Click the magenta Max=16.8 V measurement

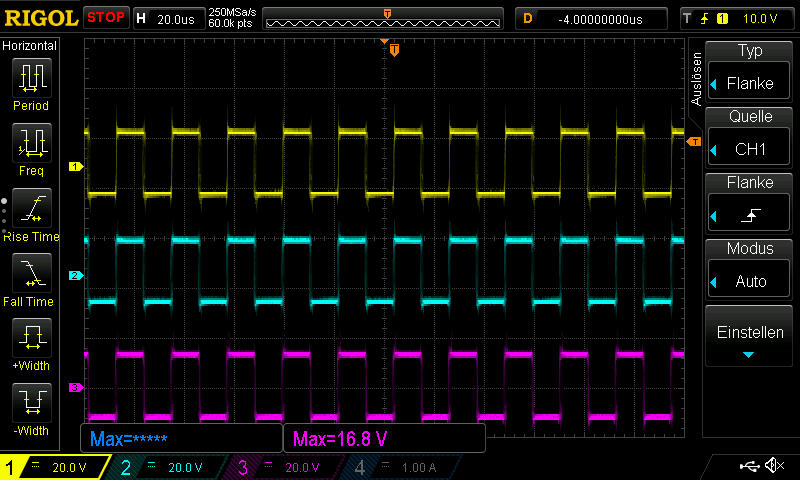tap(384, 438)
